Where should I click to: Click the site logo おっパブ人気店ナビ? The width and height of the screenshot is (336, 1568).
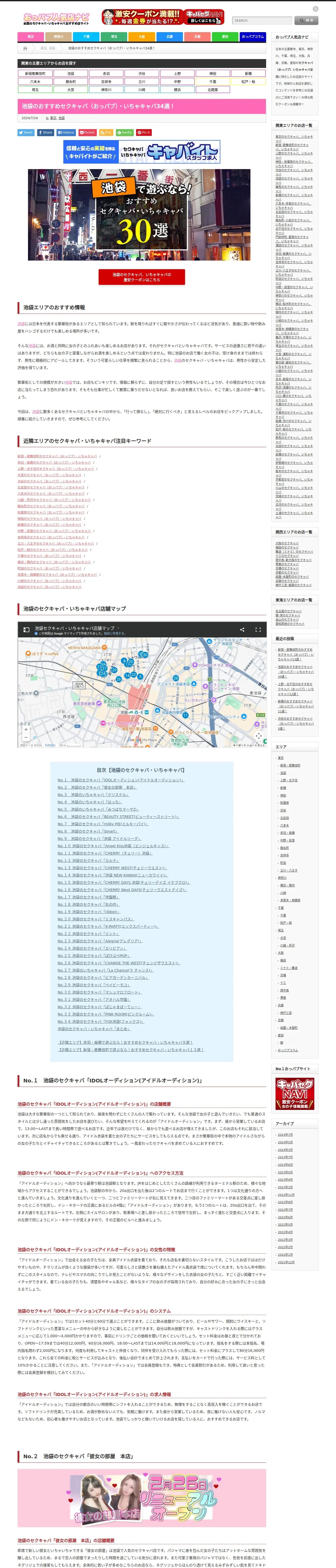click(x=56, y=19)
